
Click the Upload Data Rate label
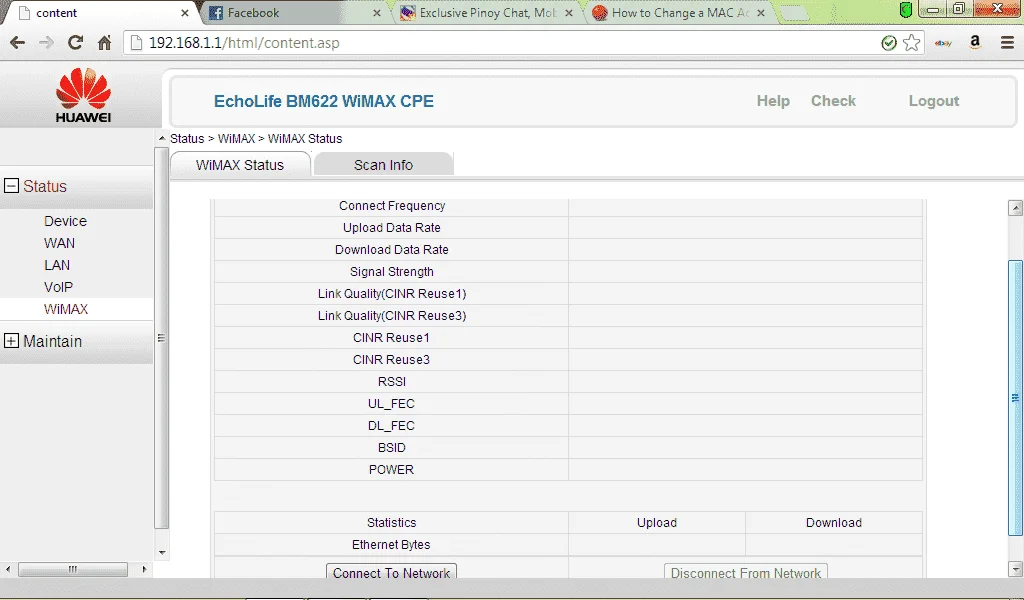(x=392, y=228)
